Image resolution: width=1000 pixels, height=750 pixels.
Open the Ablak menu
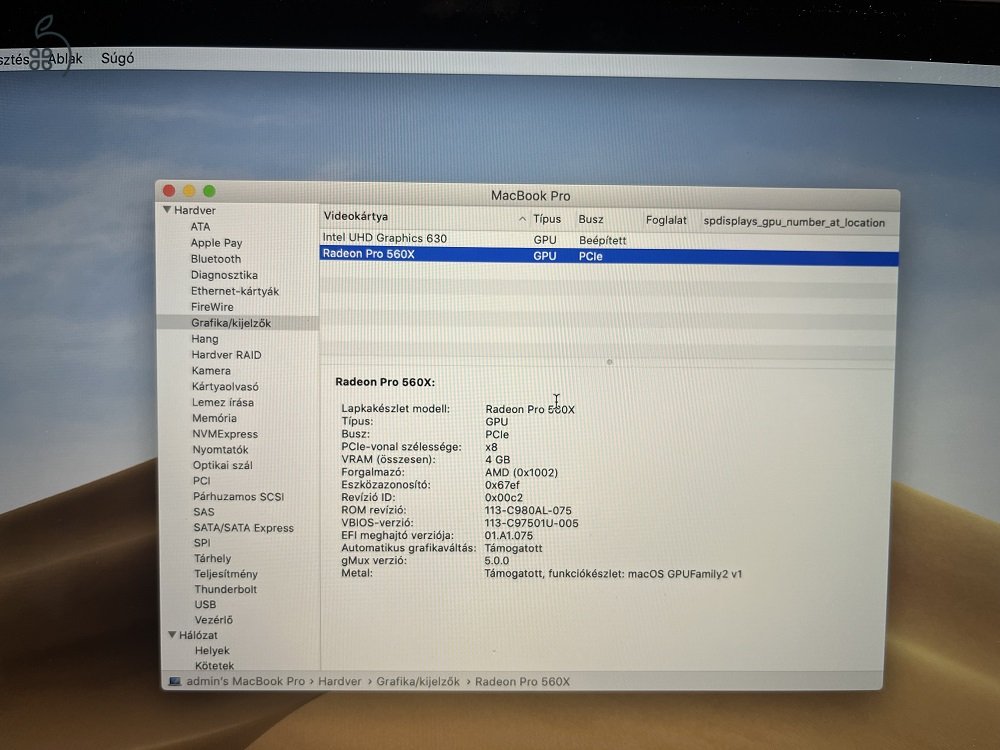pyautogui.click(x=66, y=59)
